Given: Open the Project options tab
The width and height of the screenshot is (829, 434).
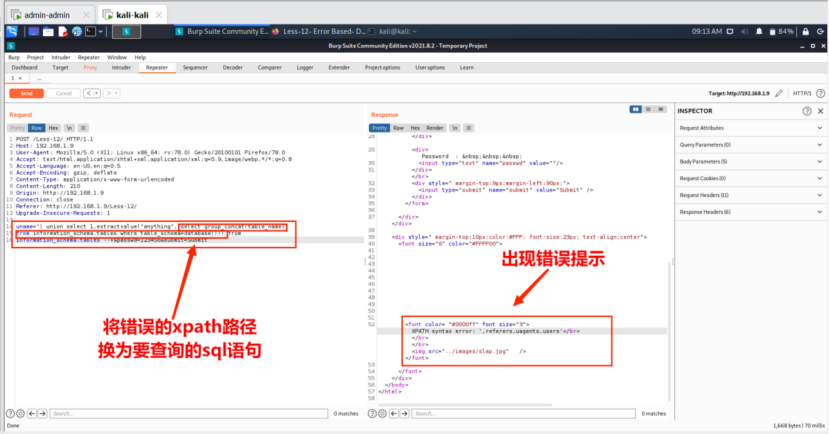Looking at the screenshot, I should [x=382, y=68].
